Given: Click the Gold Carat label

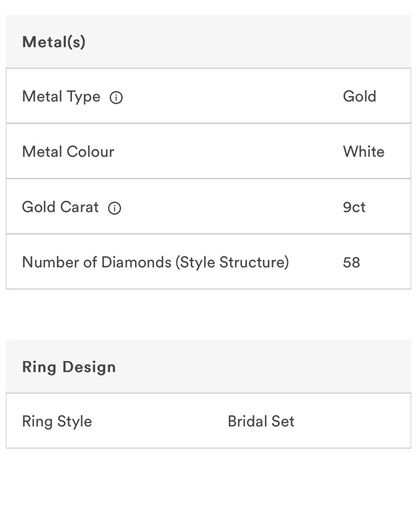Looking at the screenshot, I should (x=60, y=207).
